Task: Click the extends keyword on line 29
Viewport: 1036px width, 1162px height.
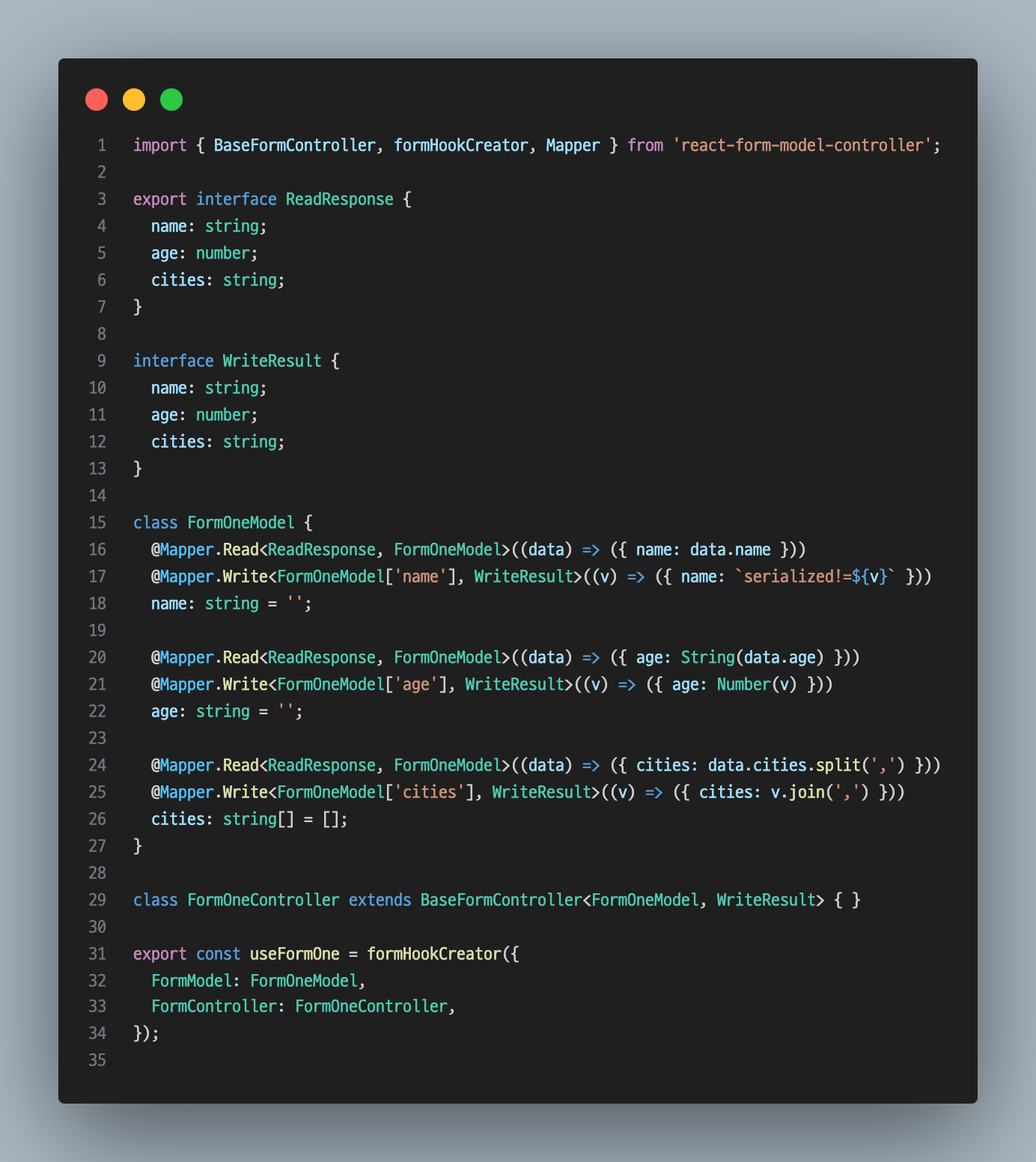Action: (380, 900)
